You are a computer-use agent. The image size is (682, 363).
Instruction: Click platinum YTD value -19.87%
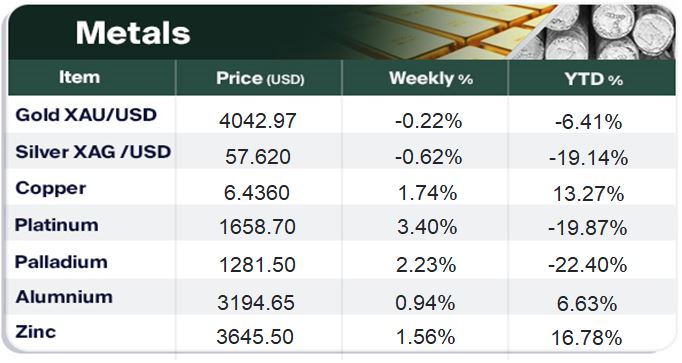(588, 228)
